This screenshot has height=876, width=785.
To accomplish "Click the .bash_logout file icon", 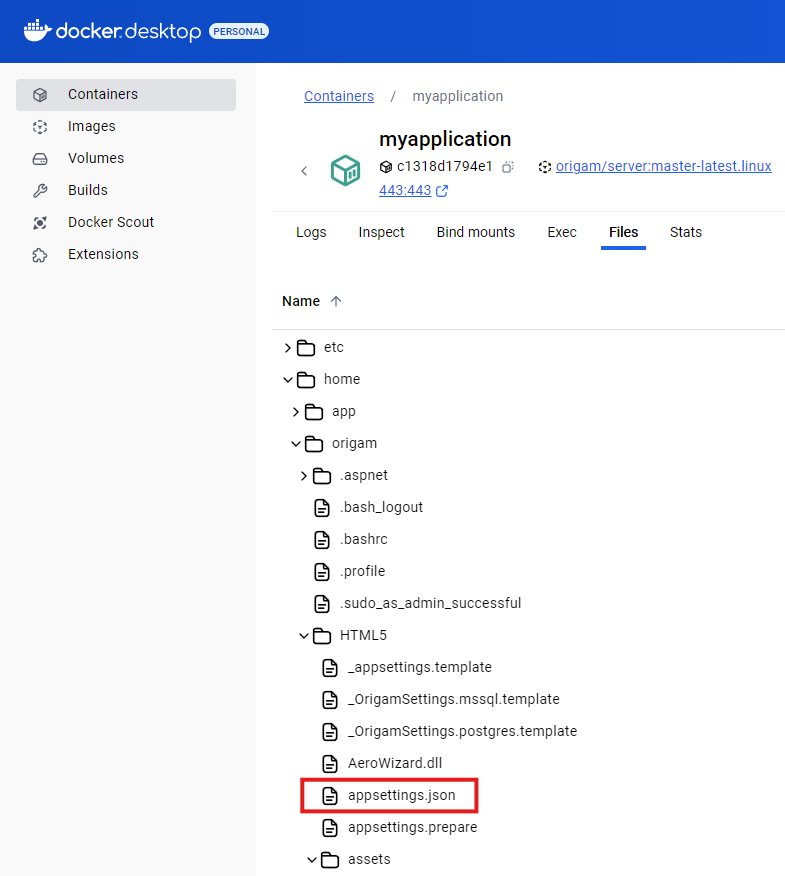I will tap(322, 508).
